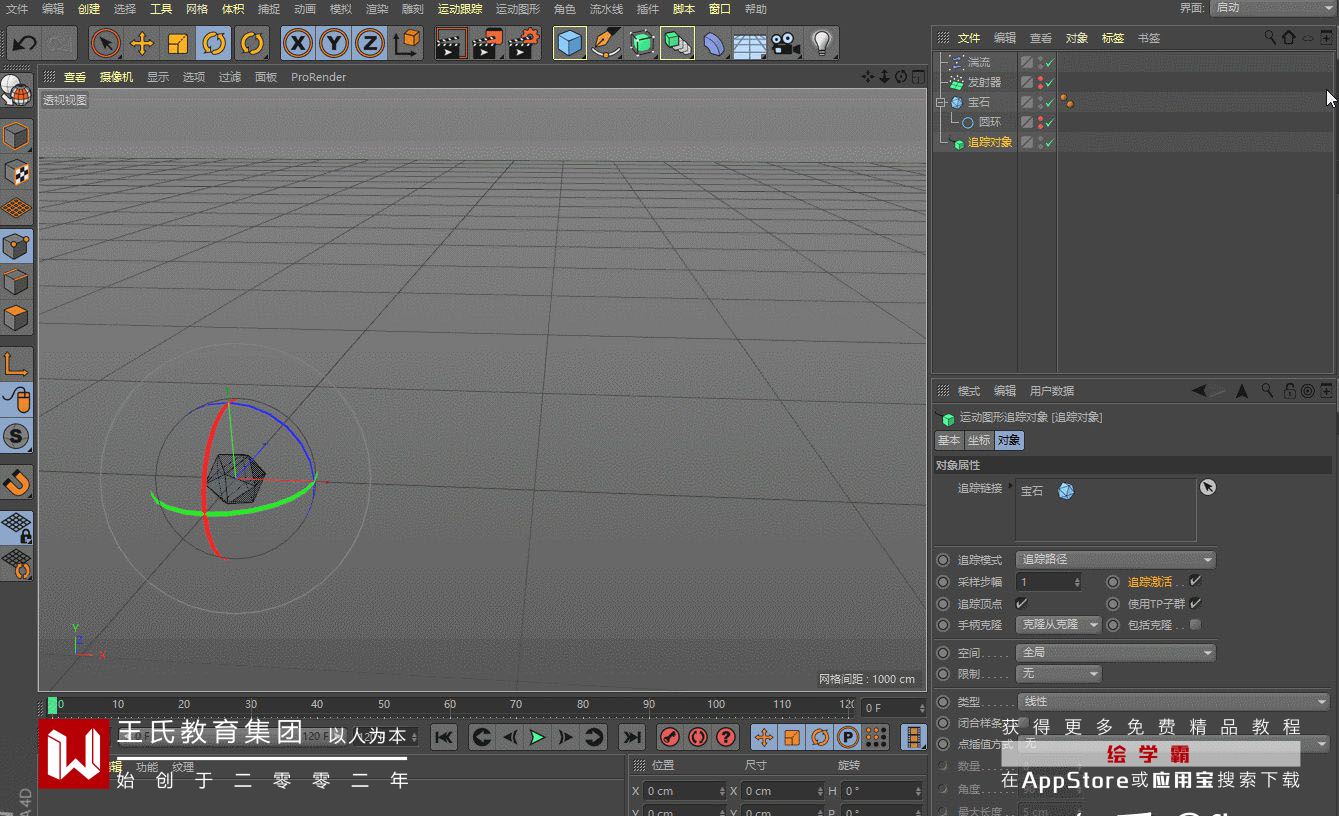Select the Spline Pen tool

click(605, 44)
